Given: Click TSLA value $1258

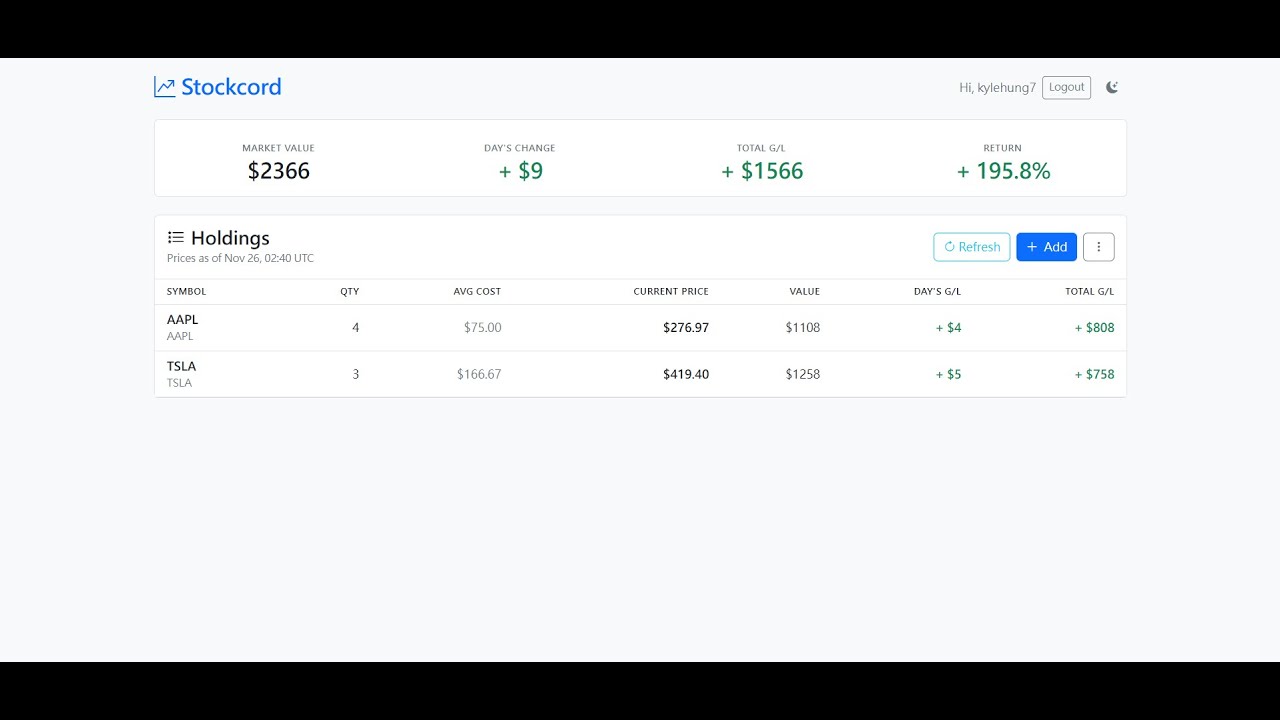Looking at the screenshot, I should [803, 374].
